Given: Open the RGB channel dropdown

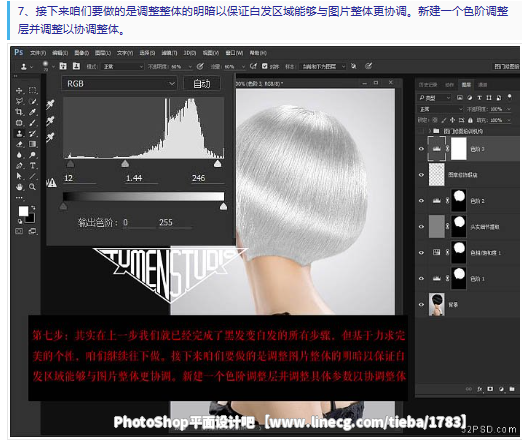Looking at the screenshot, I should point(119,84).
